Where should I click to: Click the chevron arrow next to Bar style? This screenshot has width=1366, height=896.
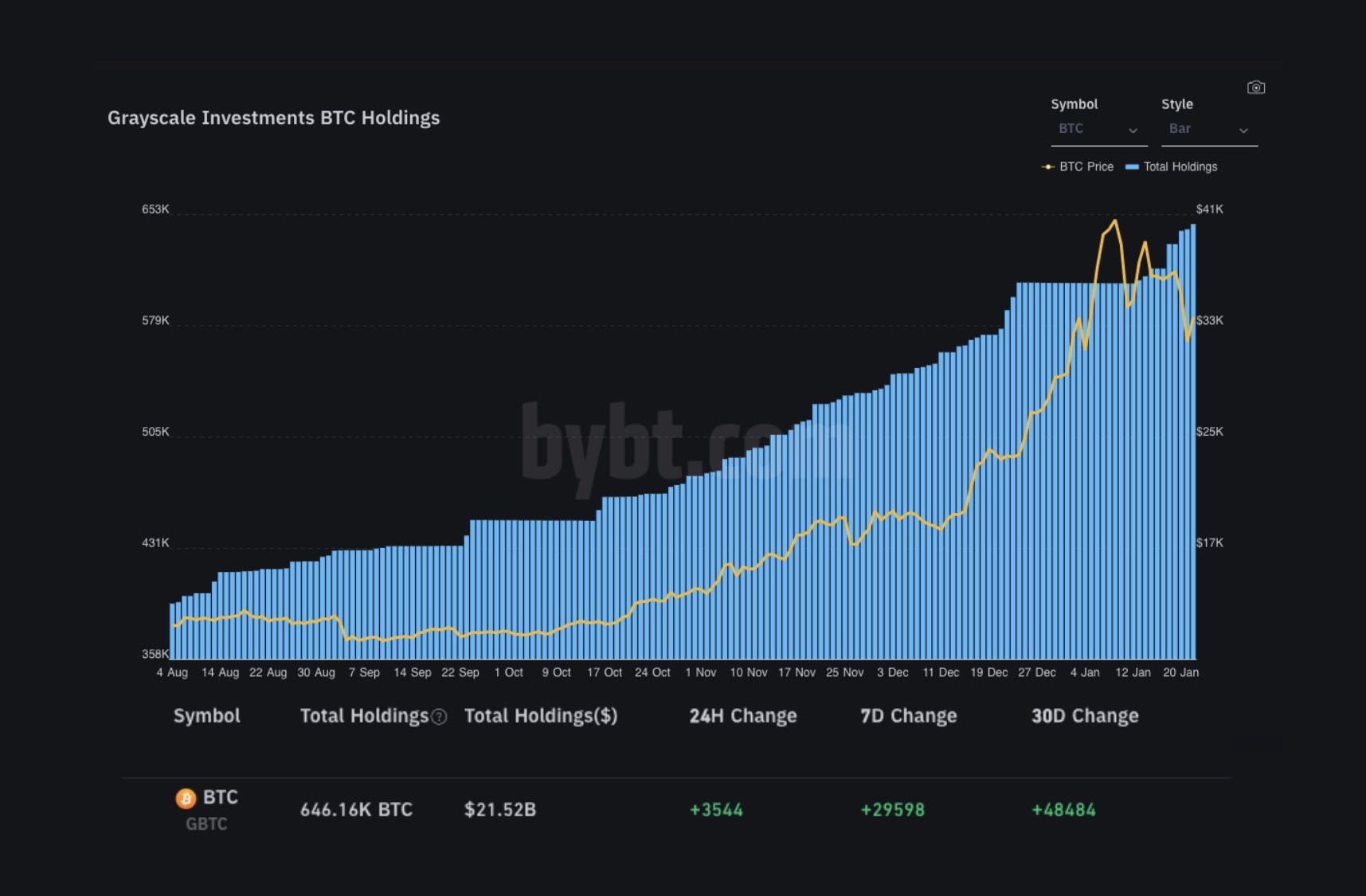(1244, 129)
